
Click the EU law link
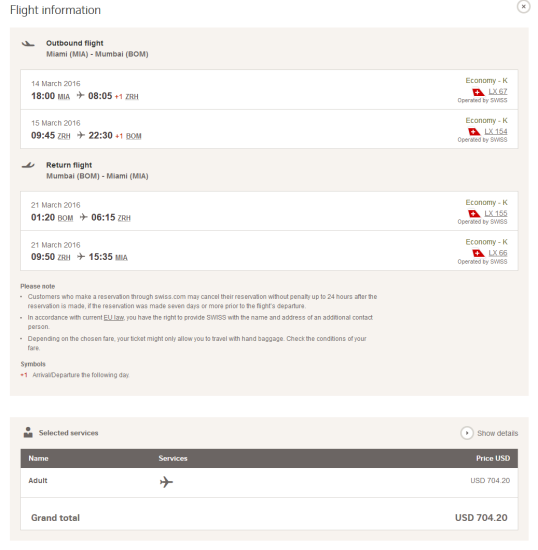point(114,317)
